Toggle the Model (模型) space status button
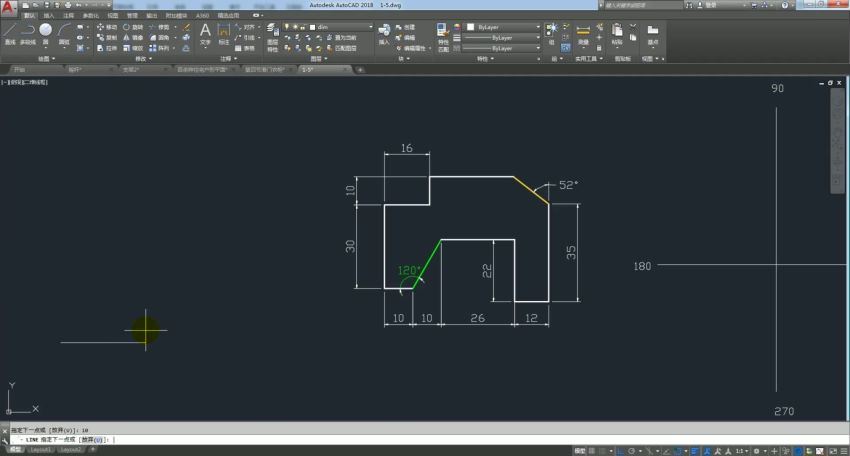The image size is (850, 456). point(579,451)
